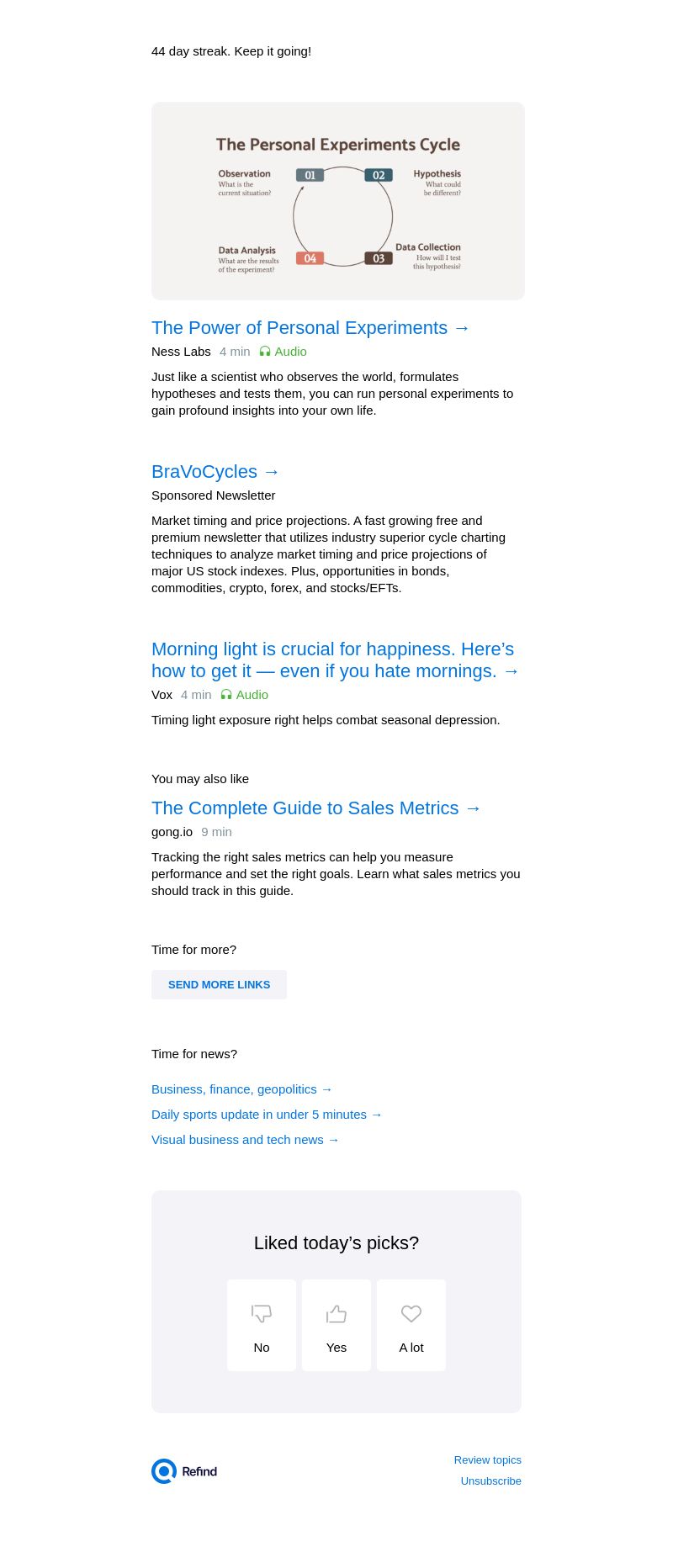This screenshot has height=1568, width=673.
Task: Click the Audio headphones icon for Ness Labs
Action: click(265, 352)
